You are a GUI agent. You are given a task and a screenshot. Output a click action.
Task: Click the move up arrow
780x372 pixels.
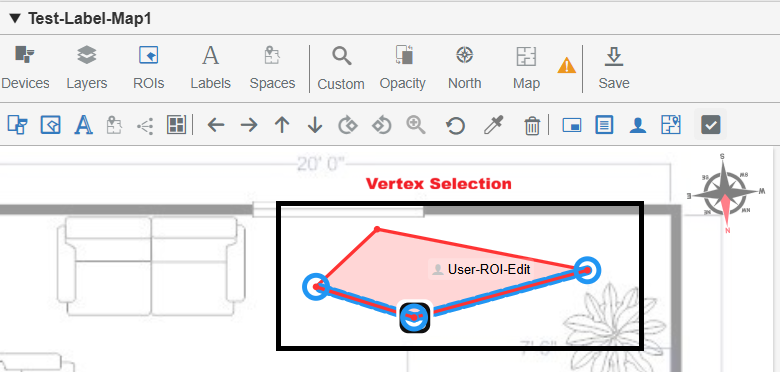pos(282,125)
